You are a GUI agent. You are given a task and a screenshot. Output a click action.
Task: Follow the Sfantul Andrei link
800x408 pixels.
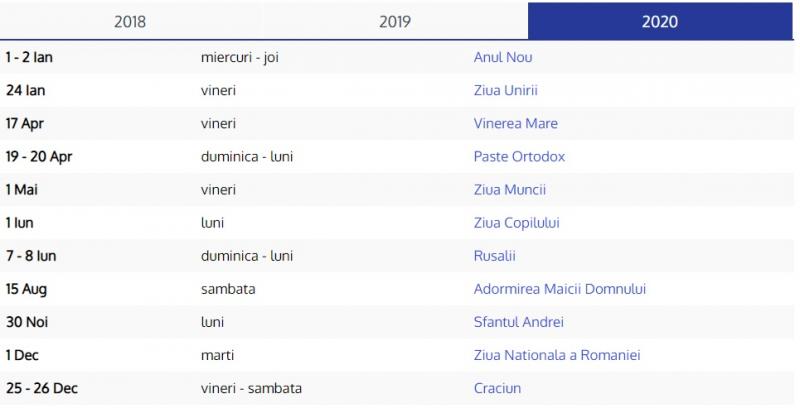coord(519,322)
